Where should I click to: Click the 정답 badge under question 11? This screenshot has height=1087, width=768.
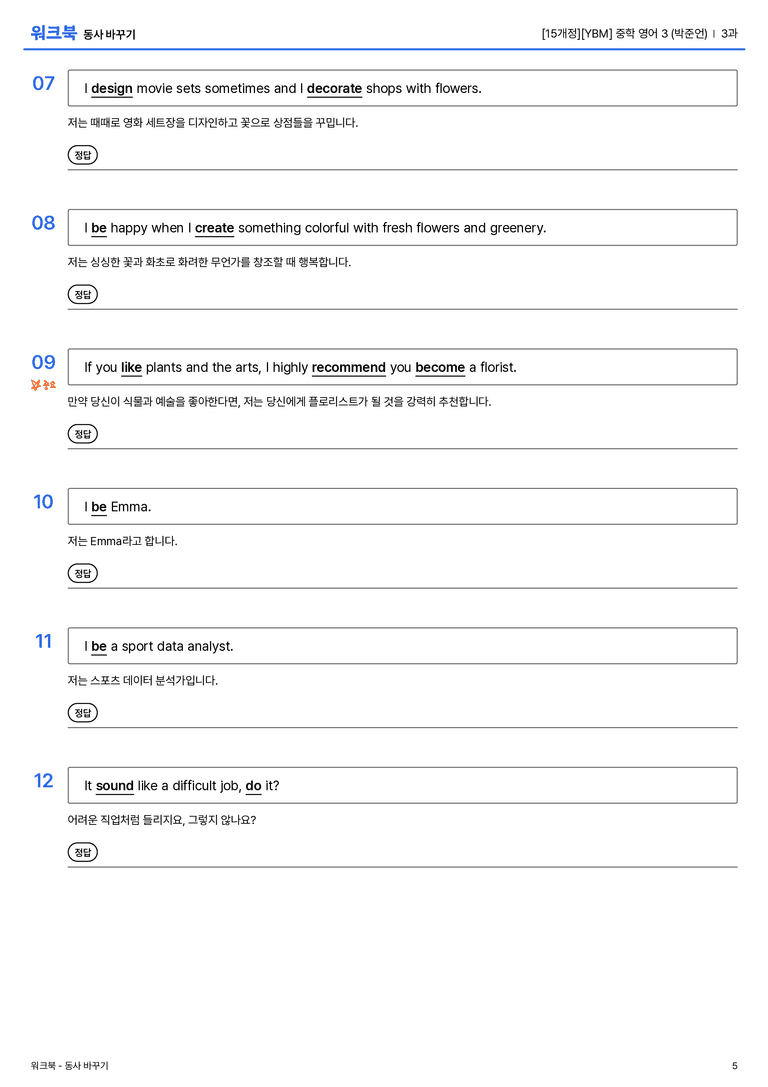82,712
